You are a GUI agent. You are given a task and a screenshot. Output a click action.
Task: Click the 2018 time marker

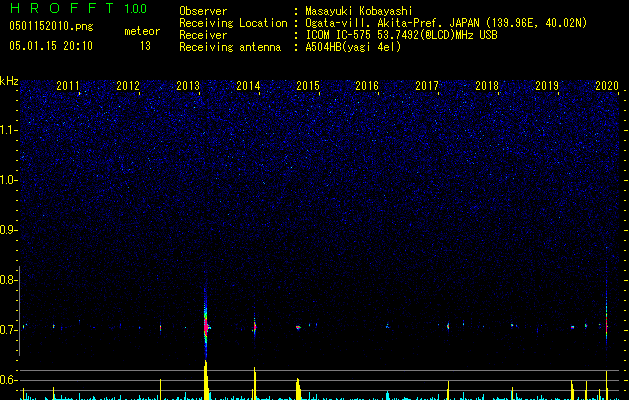click(x=487, y=86)
